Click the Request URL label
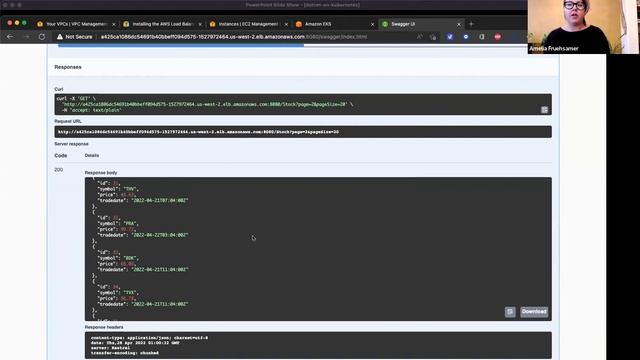Viewport: 640px width, 360px height. pyautogui.click(x=68, y=121)
